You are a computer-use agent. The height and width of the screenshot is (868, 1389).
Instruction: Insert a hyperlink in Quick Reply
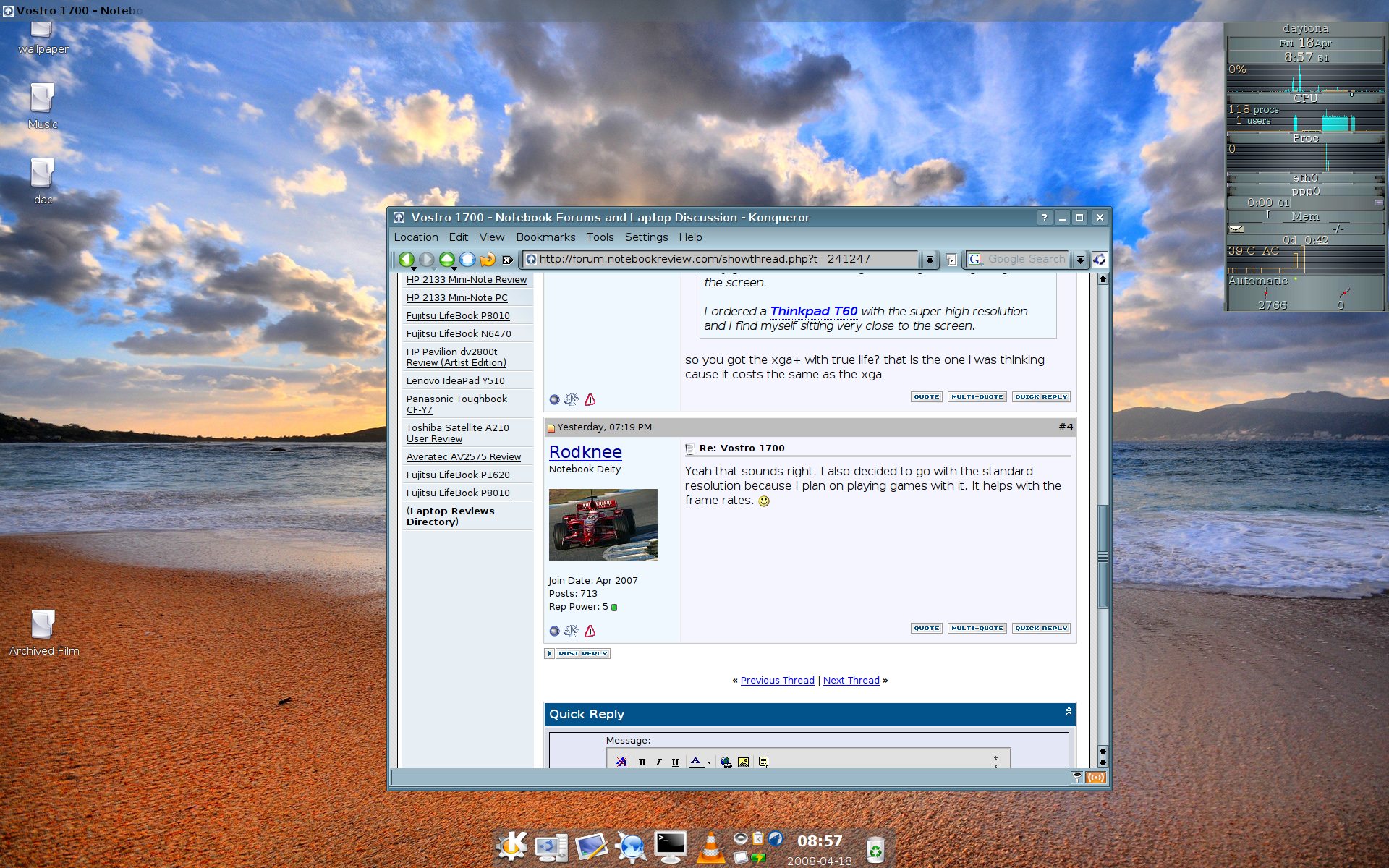click(726, 762)
